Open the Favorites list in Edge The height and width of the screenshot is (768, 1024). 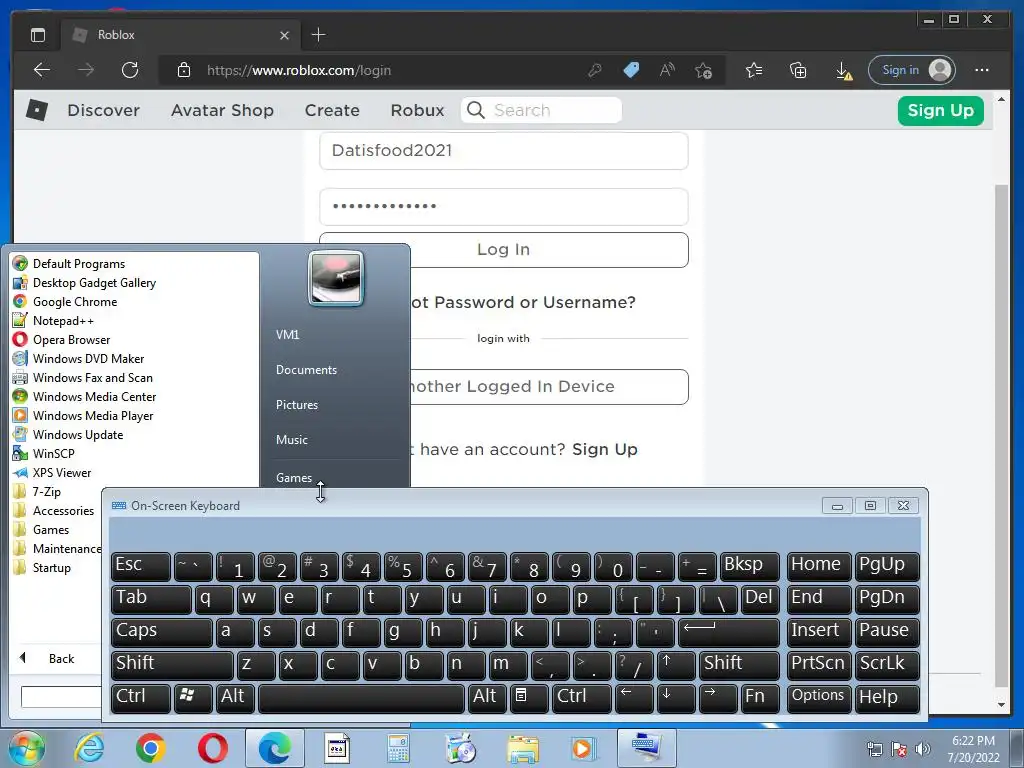coord(754,70)
